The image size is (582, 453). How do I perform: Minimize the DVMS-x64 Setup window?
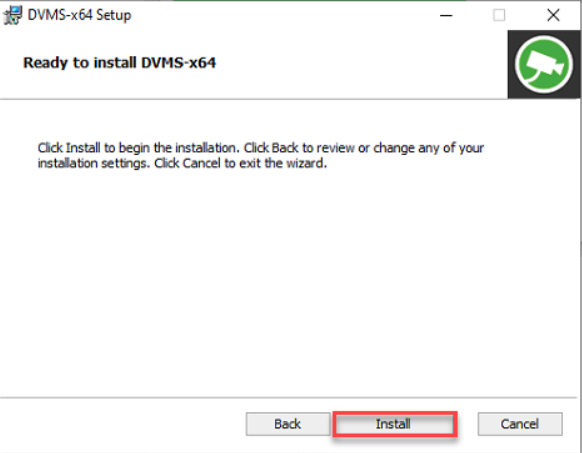pos(446,16)
